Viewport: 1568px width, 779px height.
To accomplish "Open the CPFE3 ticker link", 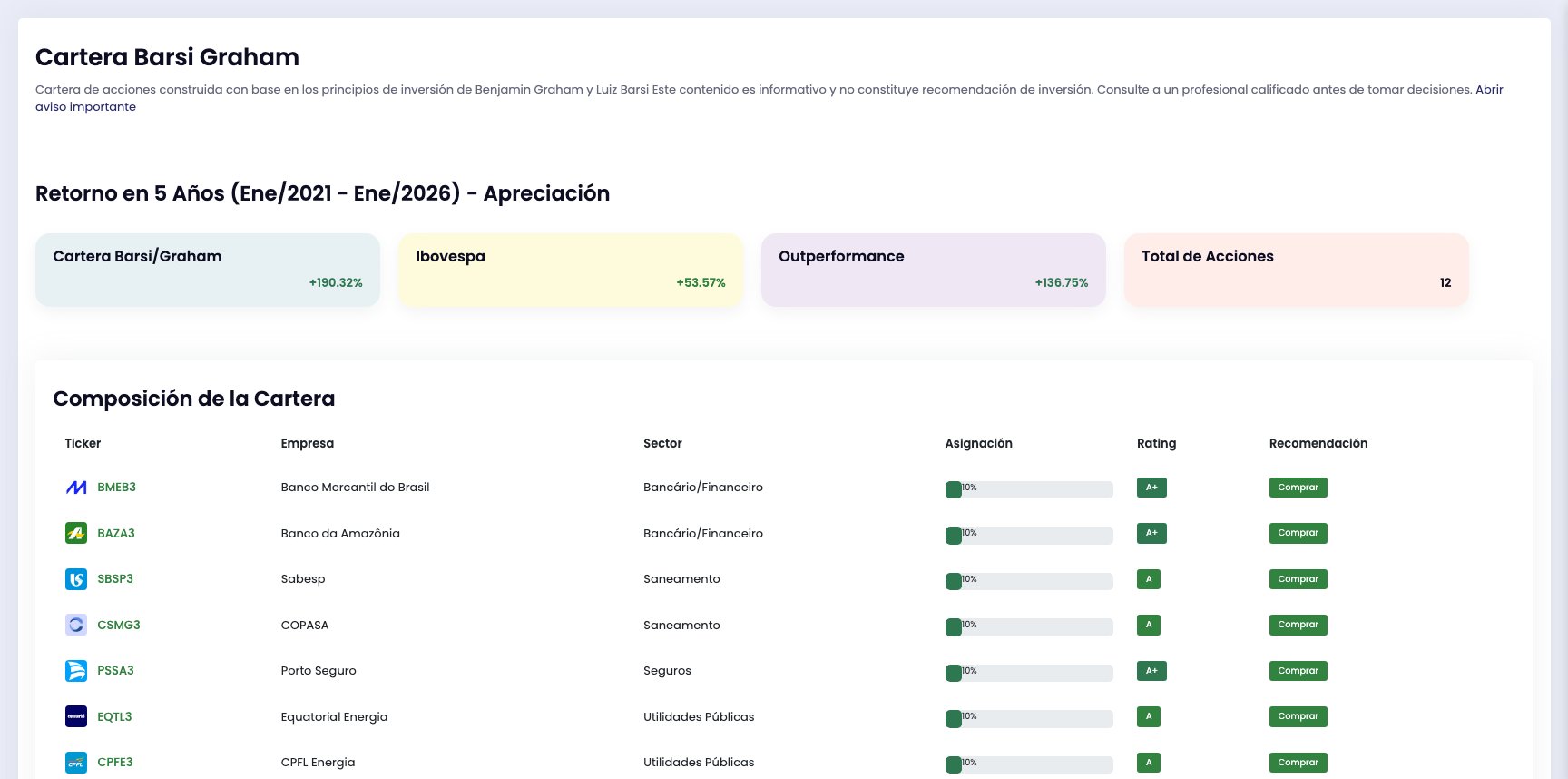I will point(115,763).
